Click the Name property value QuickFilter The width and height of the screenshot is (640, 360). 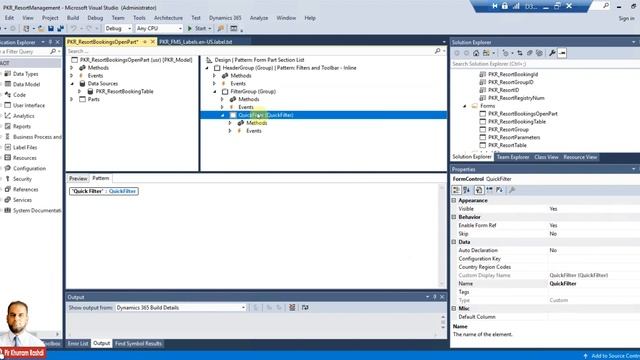tap(563, 283)
